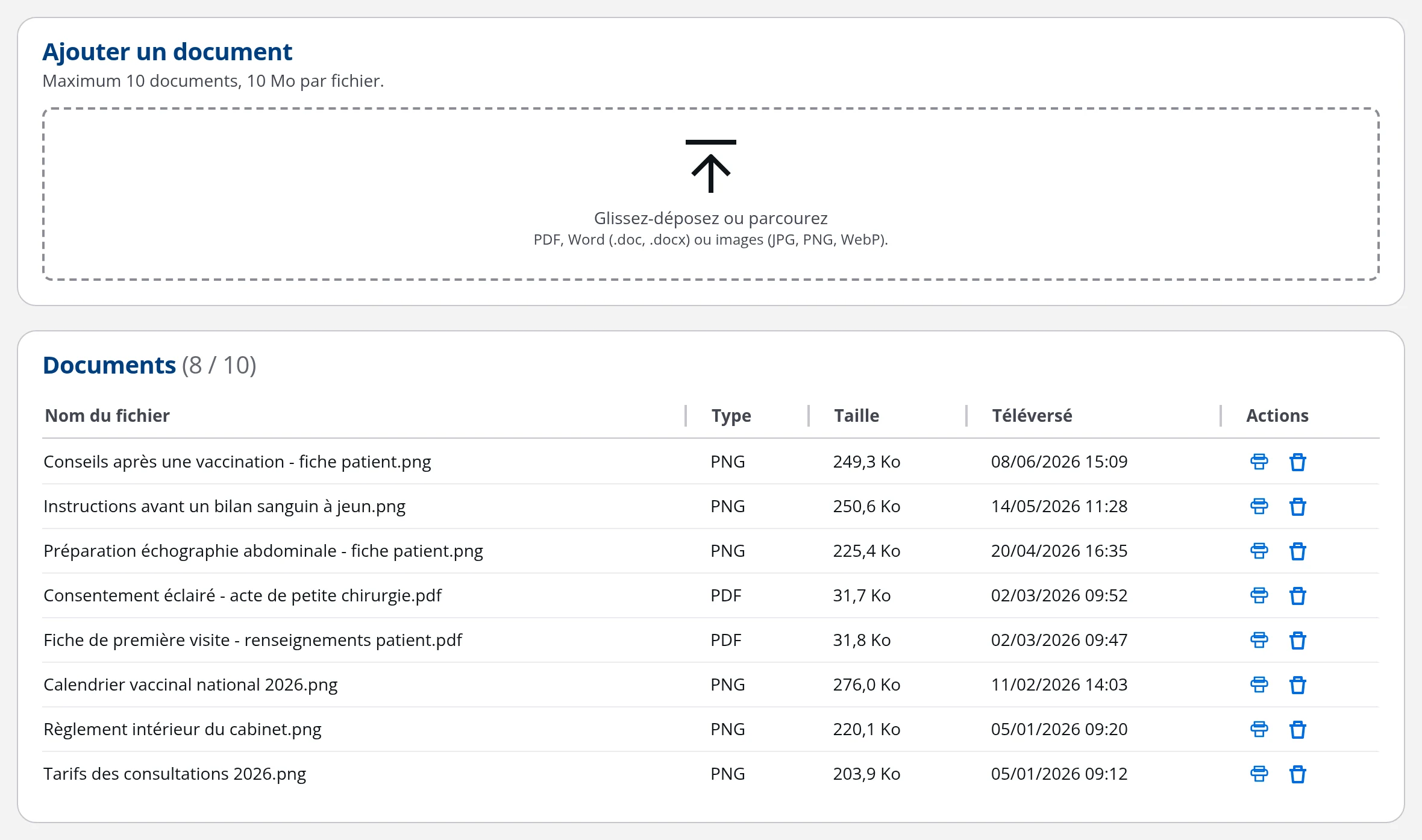This screenshot has width=1422, height=840.
Task: Delete Tarifs des consultations 2026 file
Action: tap(1297, 774)
